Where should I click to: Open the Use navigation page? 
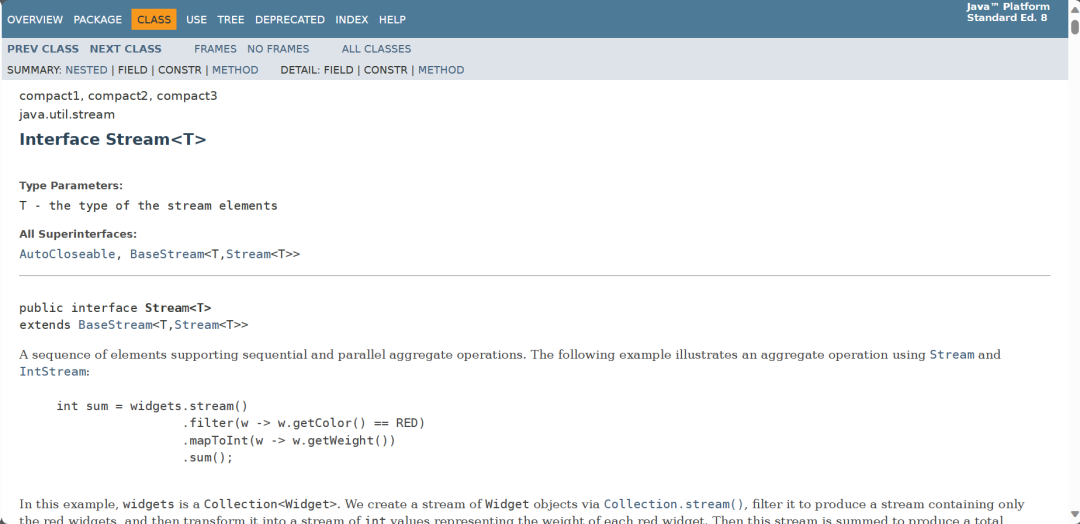pos(196,19)
